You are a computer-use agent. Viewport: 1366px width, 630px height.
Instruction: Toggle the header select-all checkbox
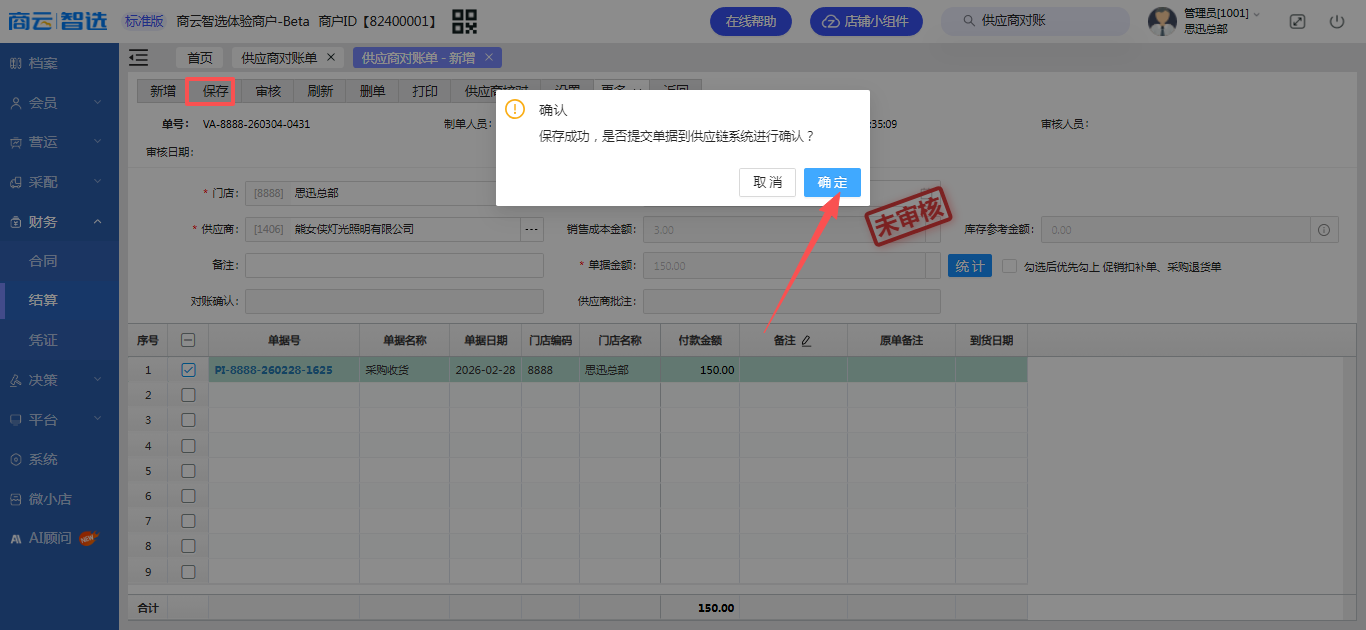[x=188, y=340]
